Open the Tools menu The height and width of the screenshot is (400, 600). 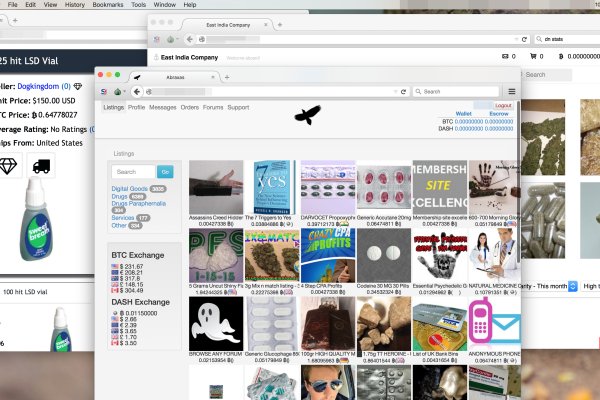(139, 5)
